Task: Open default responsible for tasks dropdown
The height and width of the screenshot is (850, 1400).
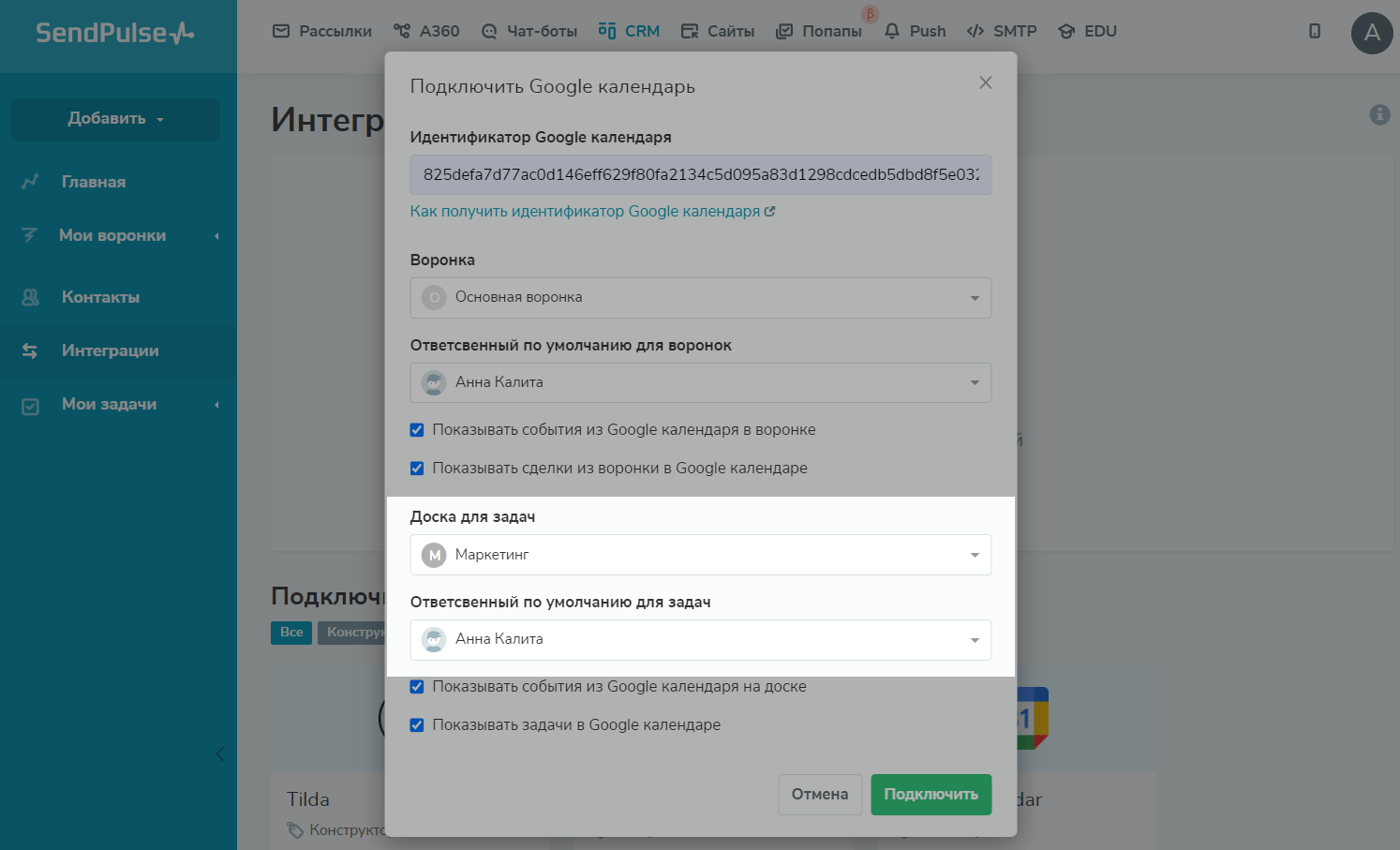Action: (701, 640)
